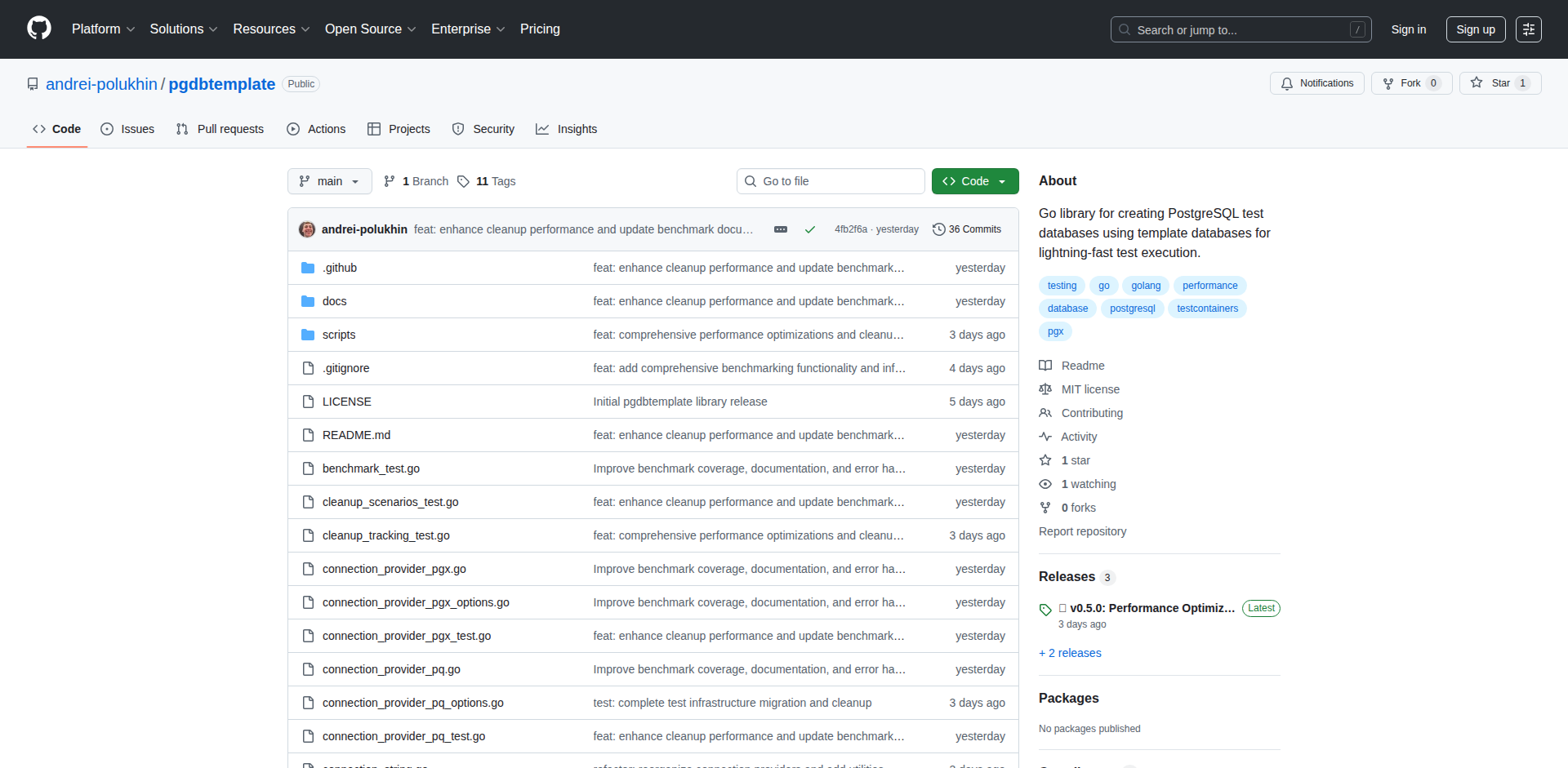Open the 36 Commits link

click(x=967, y=229)
